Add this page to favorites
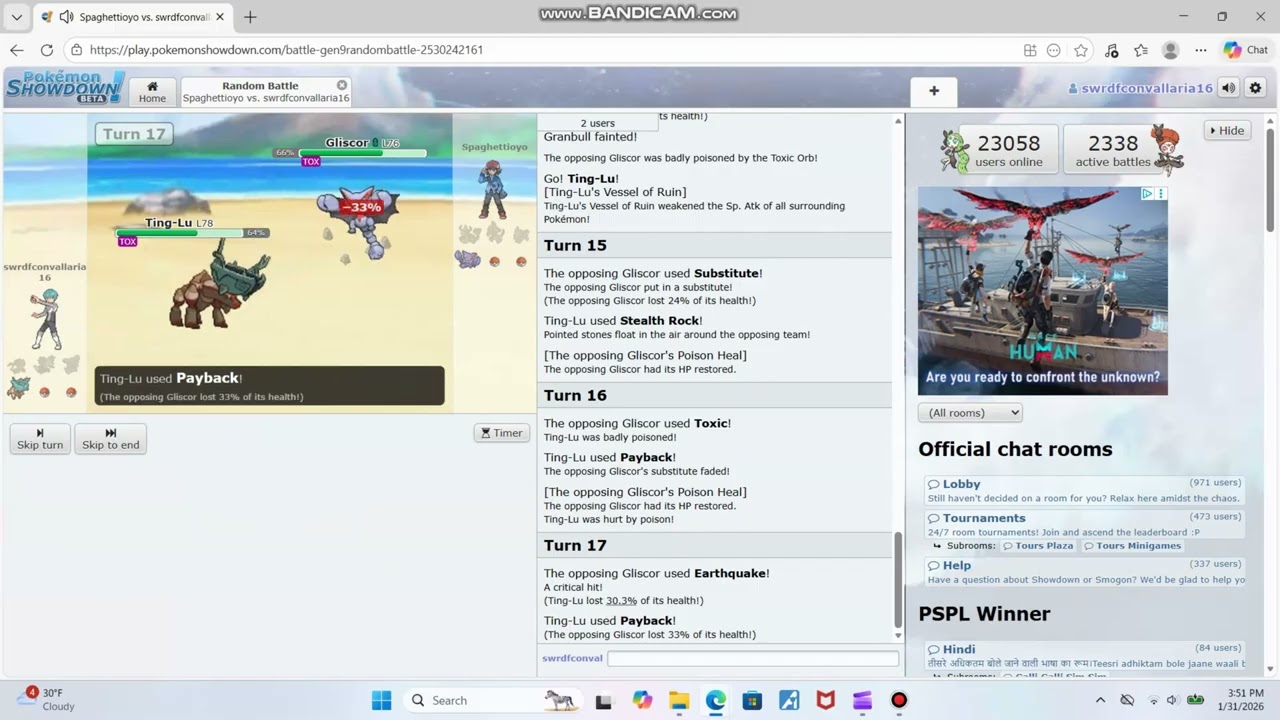The height and width of the screenshot is (720, 1280). (1081, 50)
